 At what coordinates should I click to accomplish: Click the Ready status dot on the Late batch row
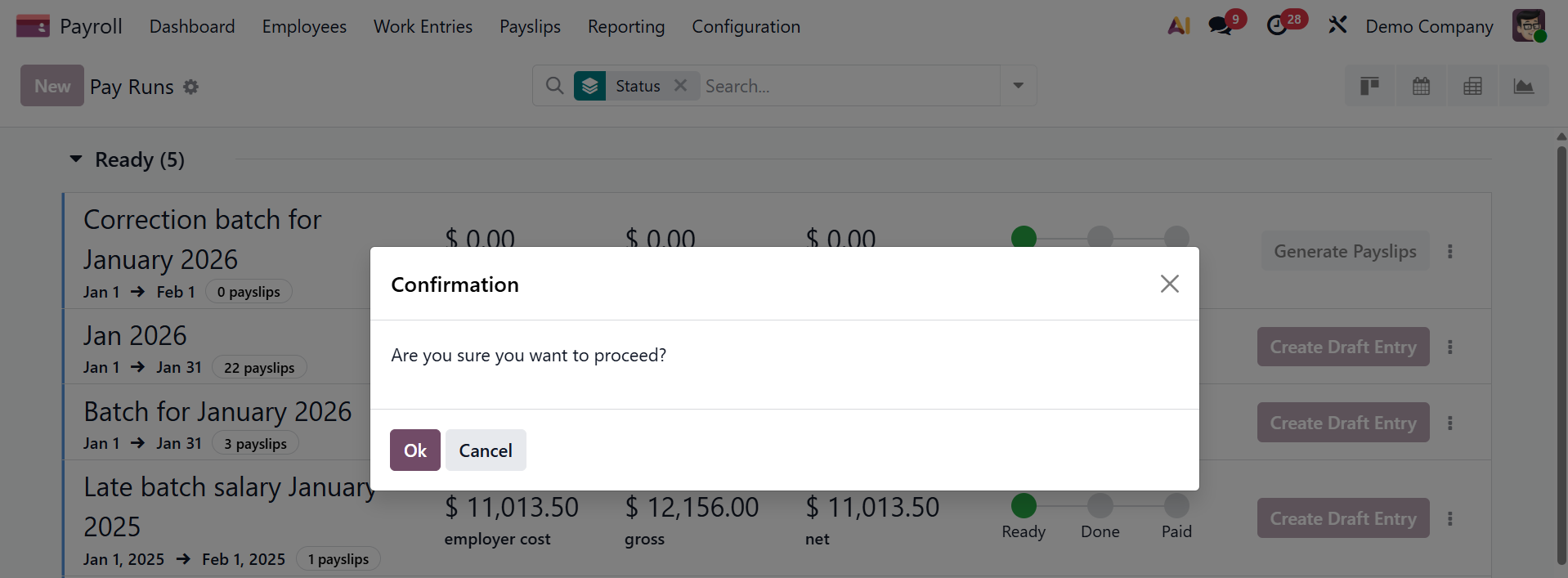(x=1024, y=506)
